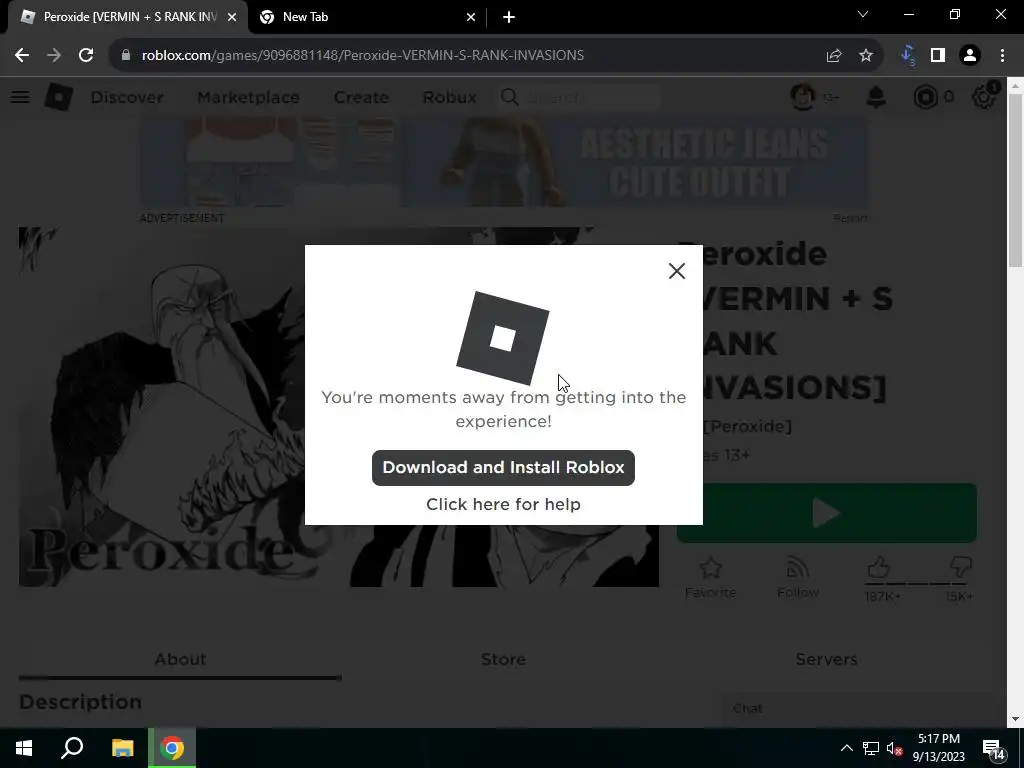Close the Roblox download dialog
1024x768 pixels.
[x=677, y=271]
